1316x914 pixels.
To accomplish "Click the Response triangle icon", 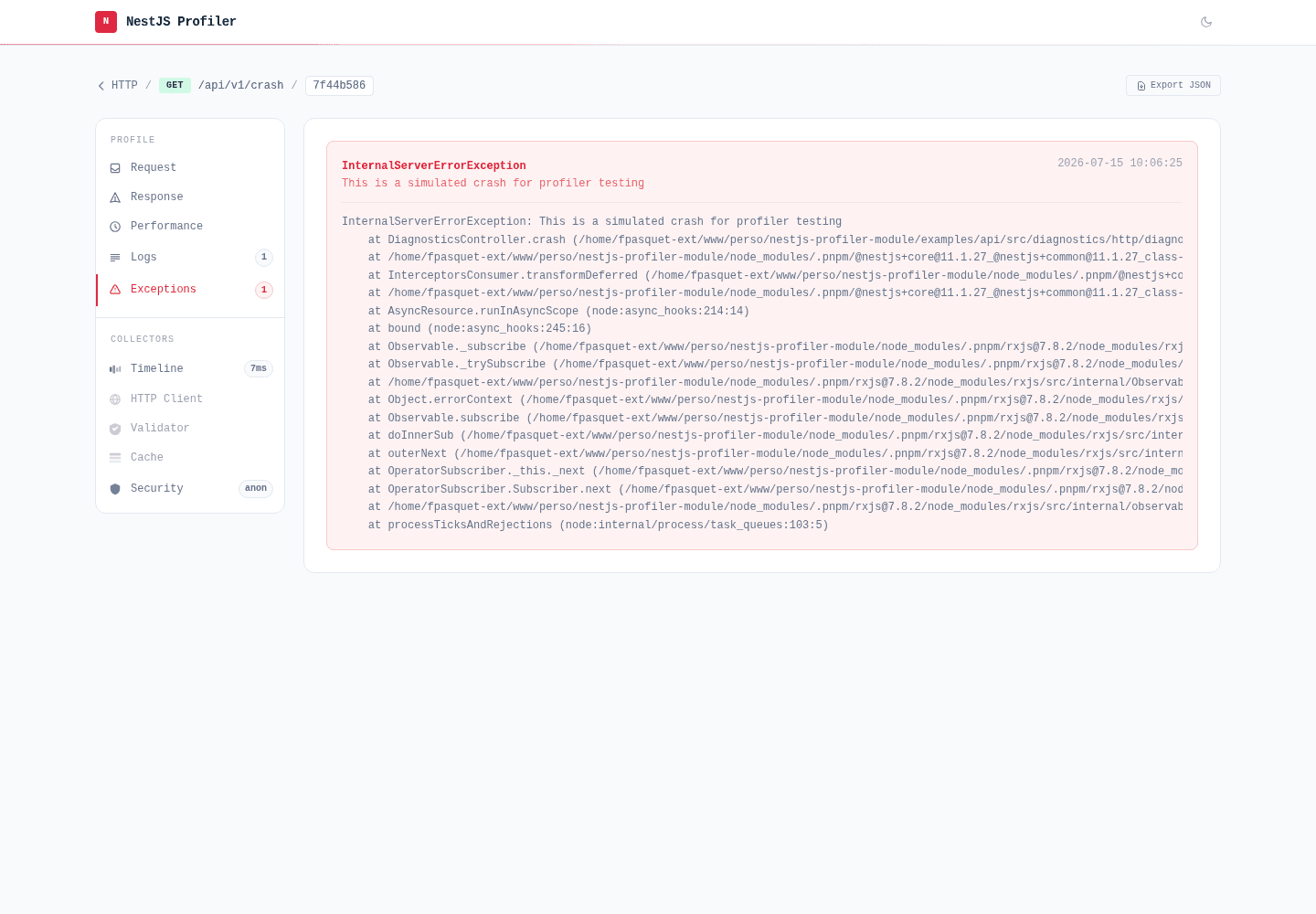I will click(115, 197).
